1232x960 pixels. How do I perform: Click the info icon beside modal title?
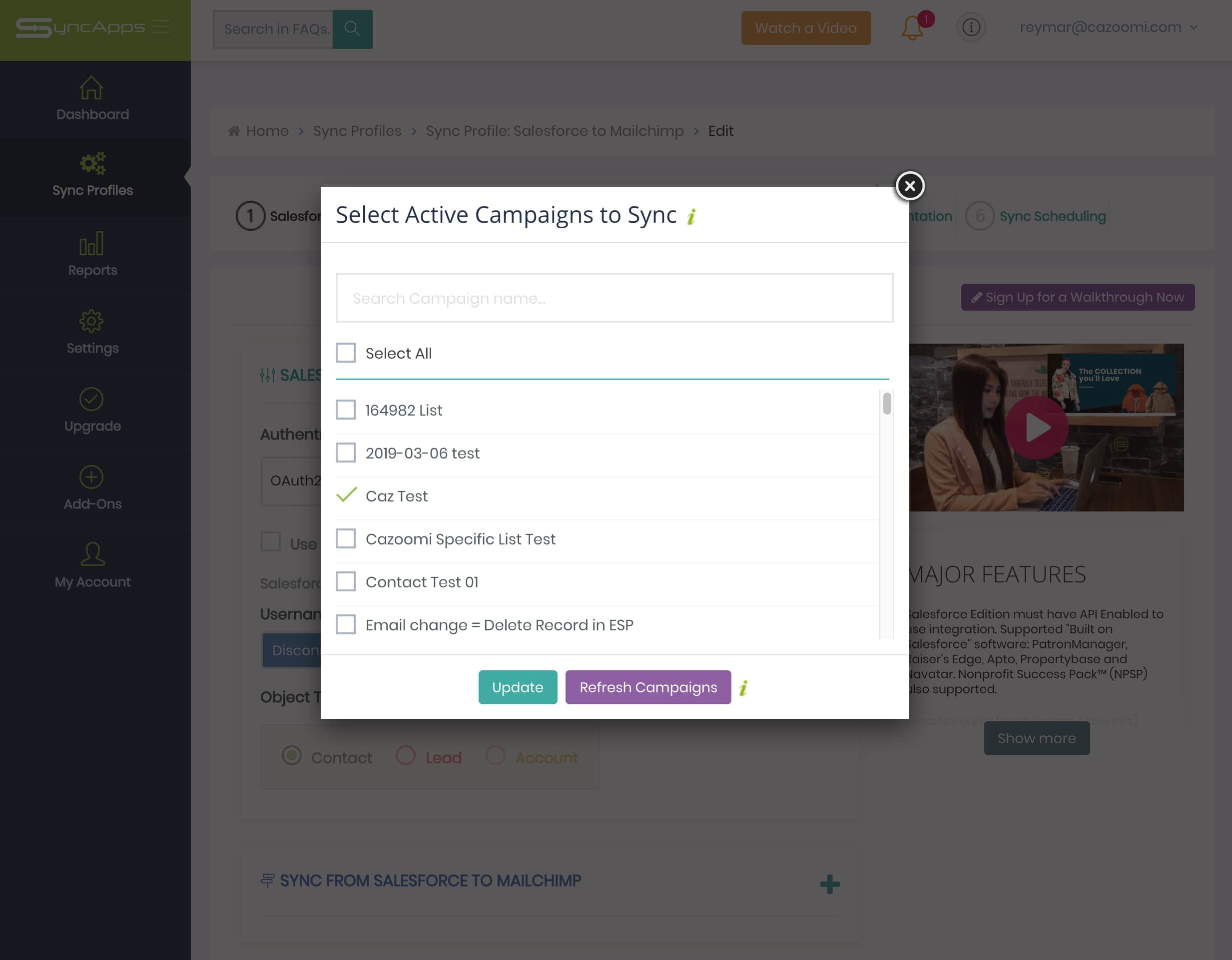(x=691, y=216)
